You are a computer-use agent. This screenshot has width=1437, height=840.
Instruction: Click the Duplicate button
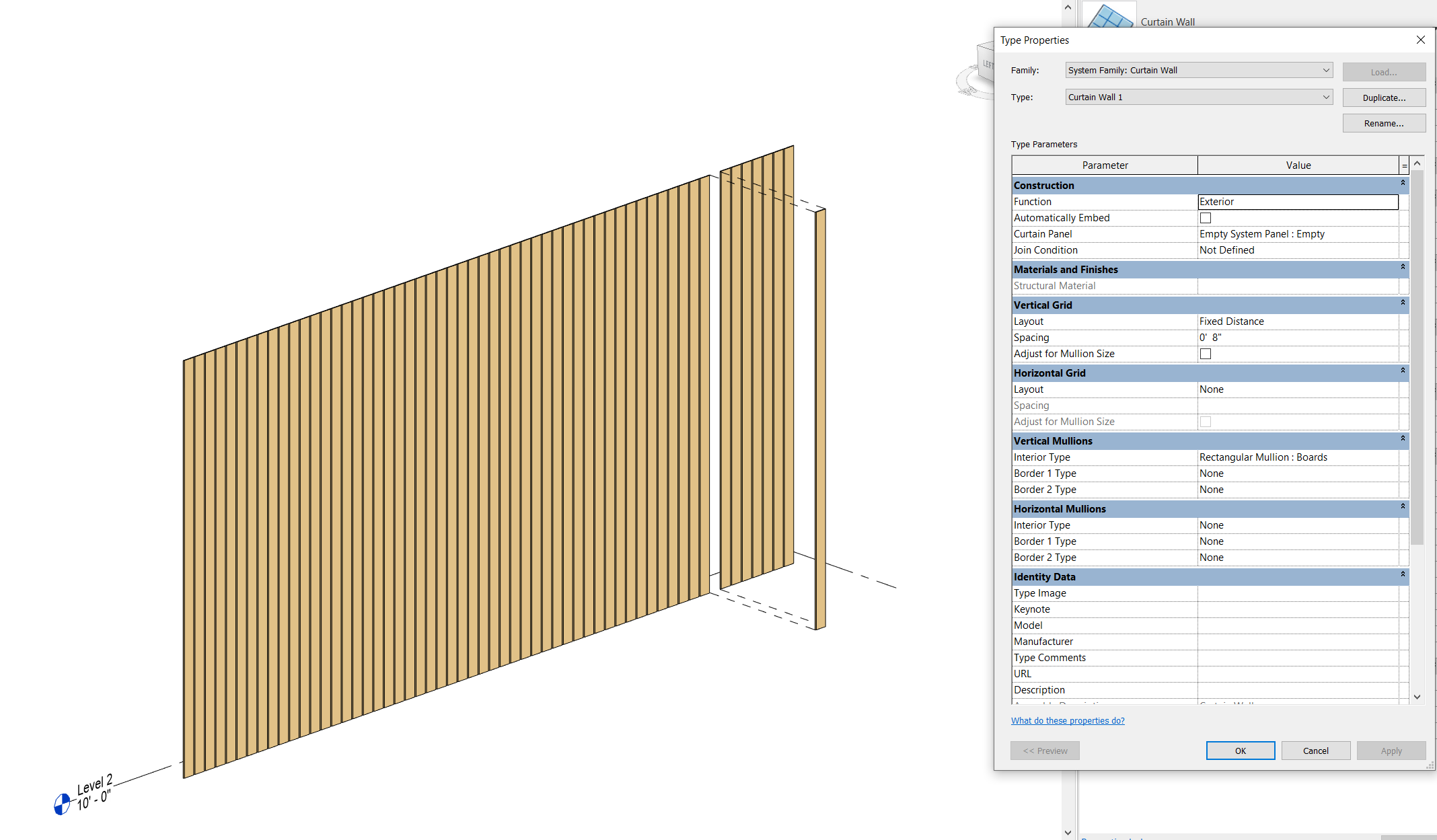pyautogui.click(x=1384, y=97)
